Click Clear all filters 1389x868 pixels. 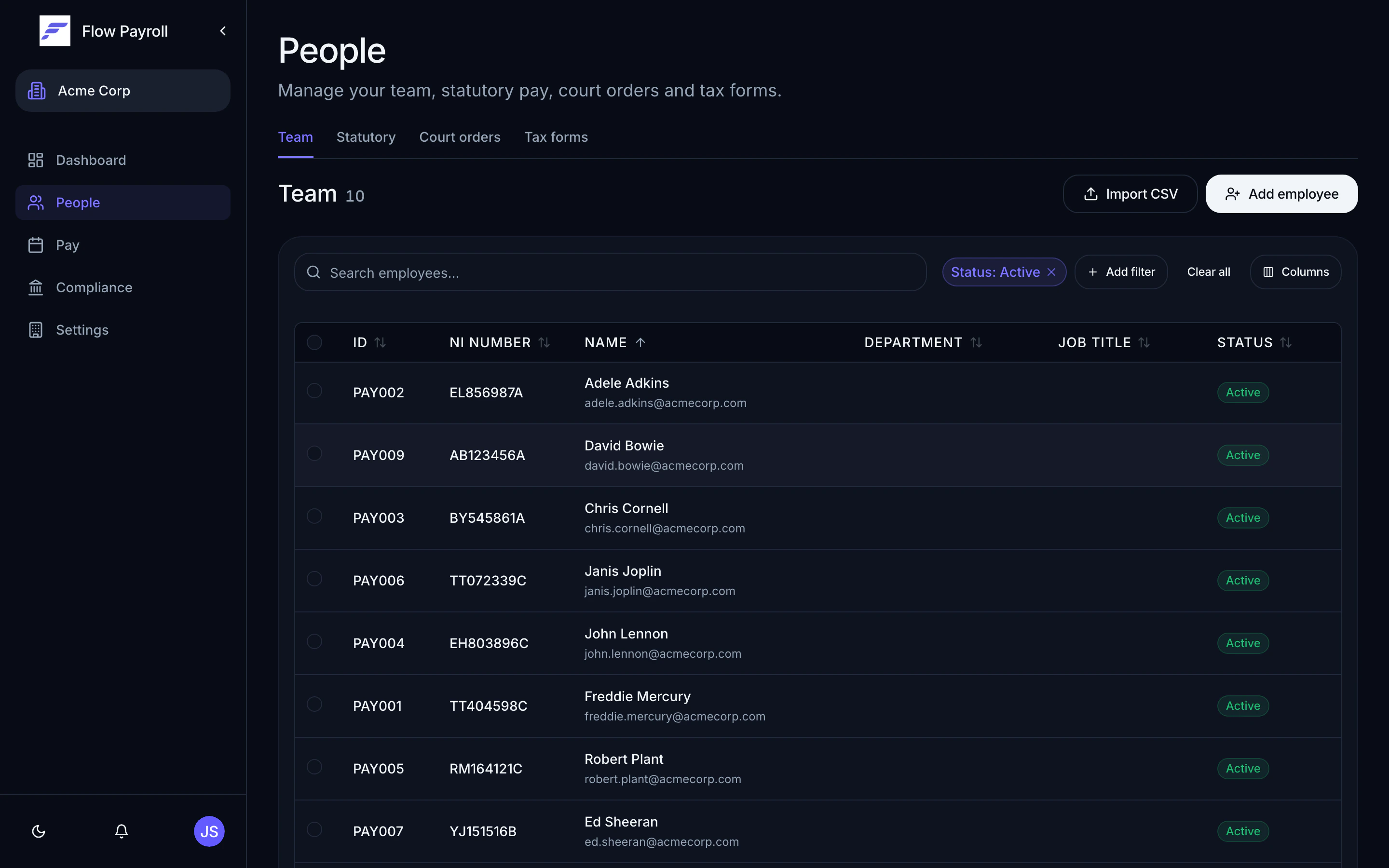coord(1208,272)
